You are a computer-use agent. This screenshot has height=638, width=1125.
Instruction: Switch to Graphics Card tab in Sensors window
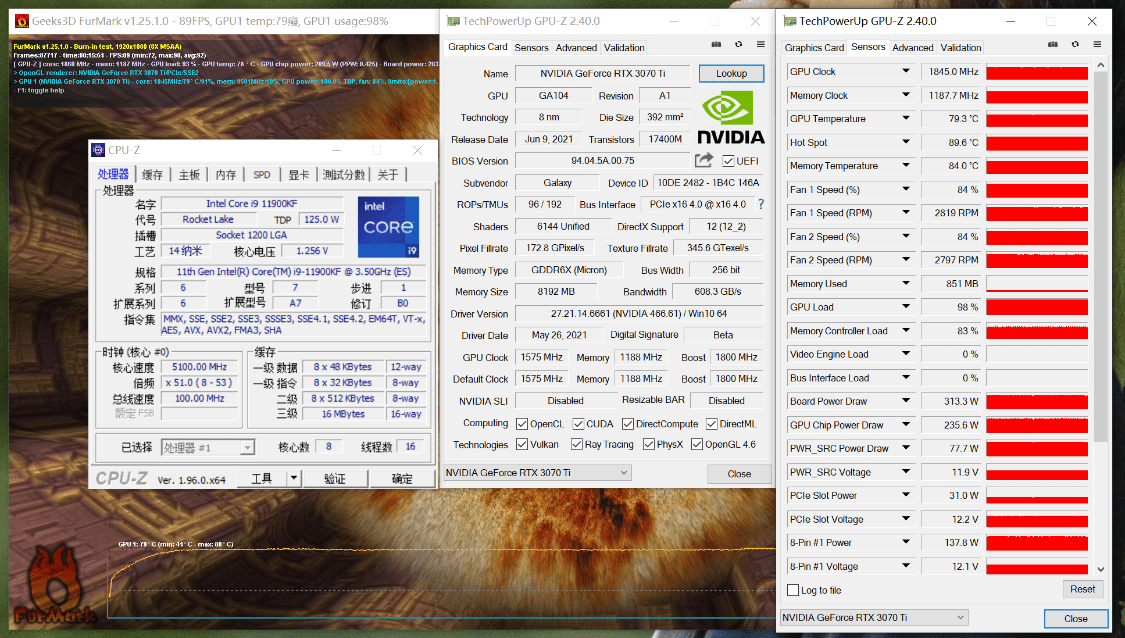pyautogui.click(x=814, y=47)
